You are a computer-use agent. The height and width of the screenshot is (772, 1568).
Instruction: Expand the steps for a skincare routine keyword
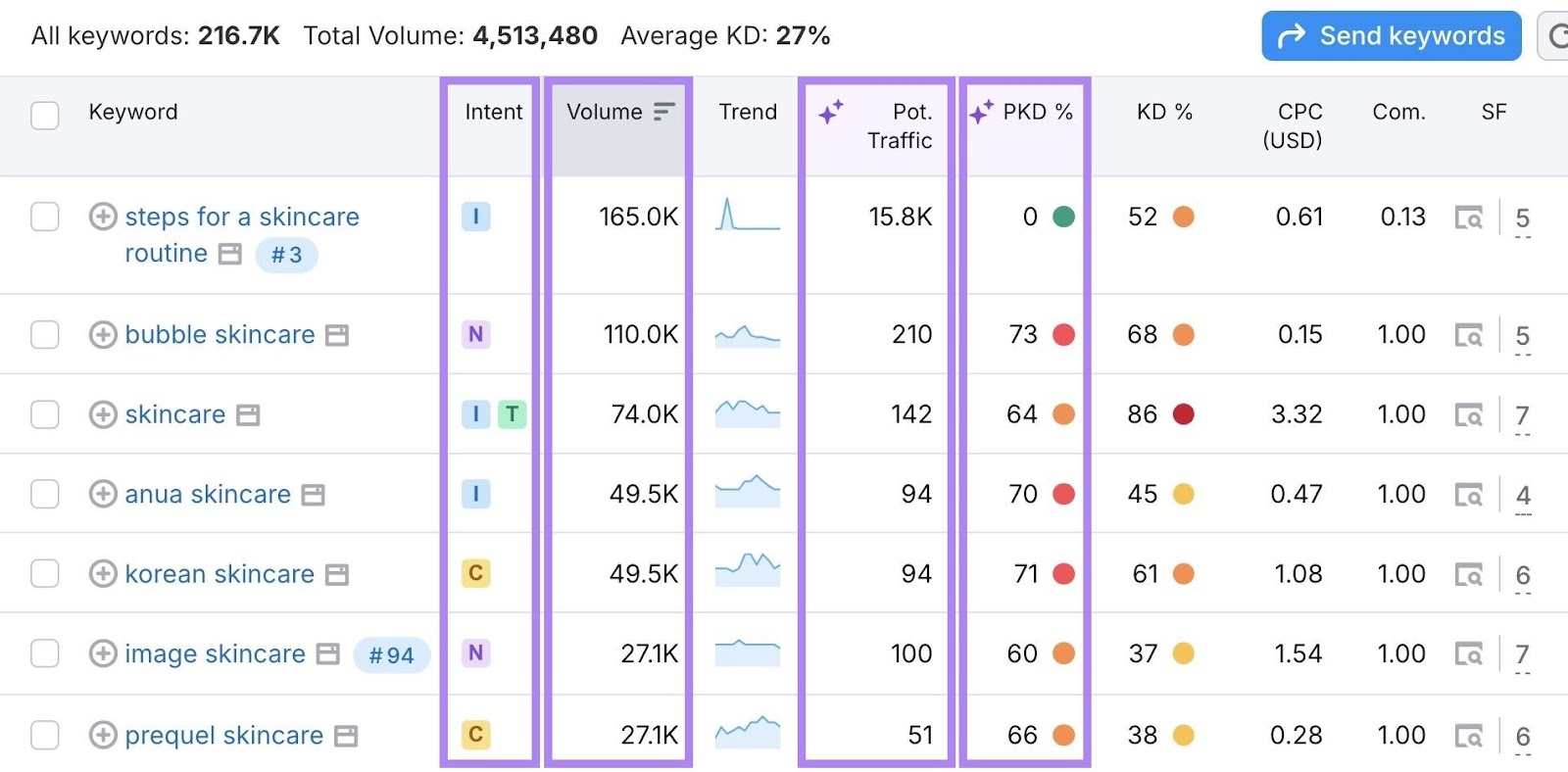(102, 217)
